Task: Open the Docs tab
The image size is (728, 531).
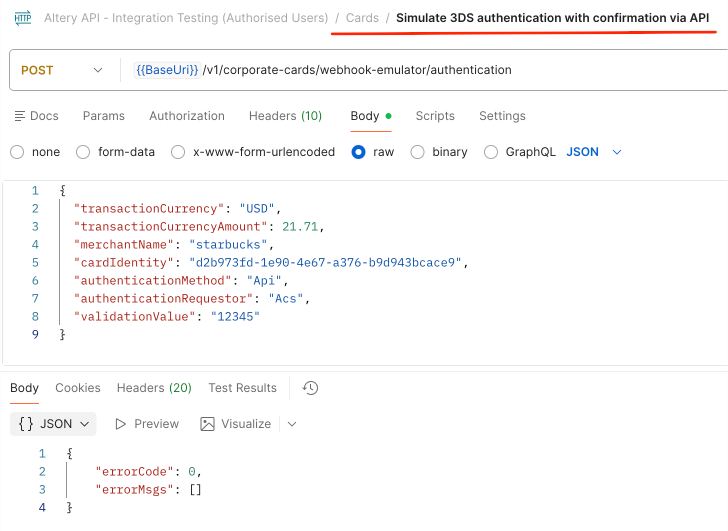Action: 37,116
